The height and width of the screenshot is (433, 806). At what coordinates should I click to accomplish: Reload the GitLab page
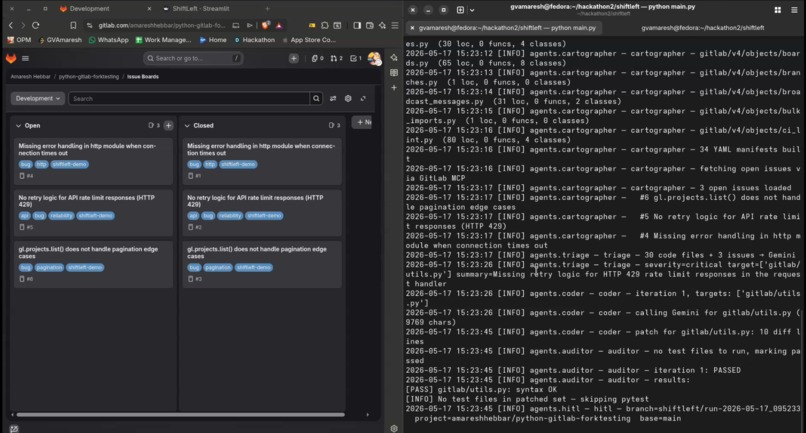pyautogui.click(x=35, y=25)
